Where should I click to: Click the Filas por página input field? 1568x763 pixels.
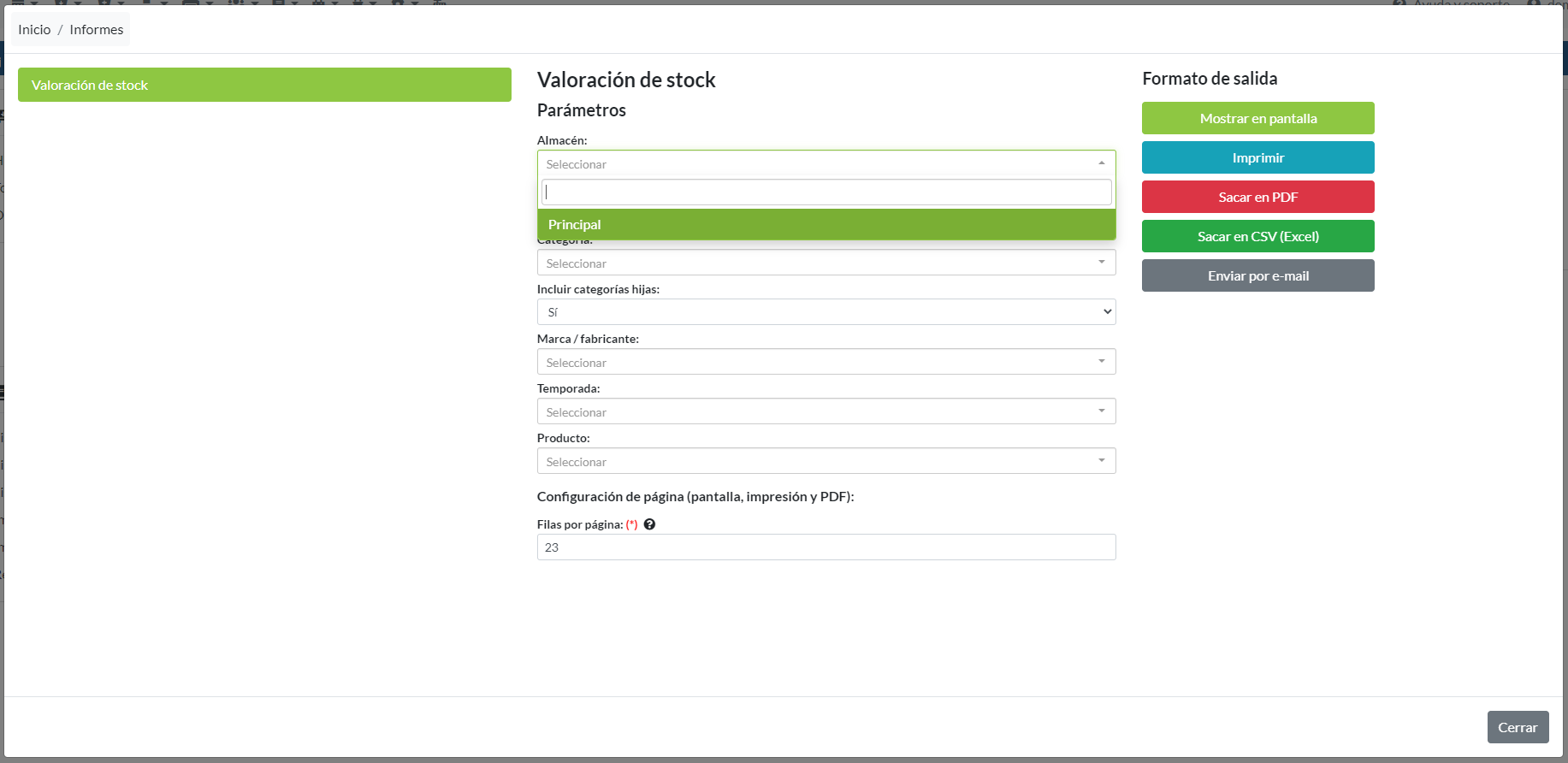825,547
